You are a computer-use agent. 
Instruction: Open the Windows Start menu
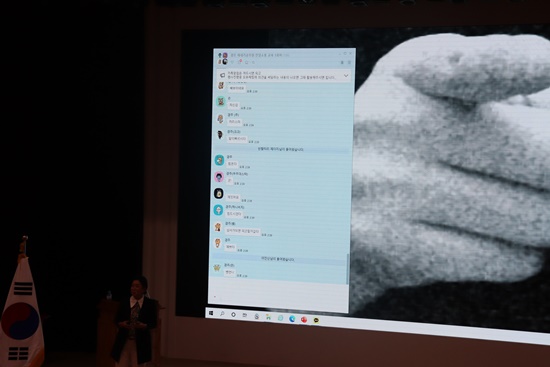[211, 313]
